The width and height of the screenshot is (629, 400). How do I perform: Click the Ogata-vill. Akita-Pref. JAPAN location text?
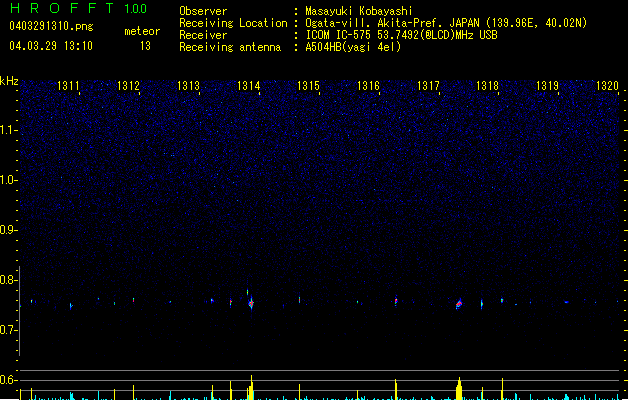pyautogui.click(x=446, y=23)
